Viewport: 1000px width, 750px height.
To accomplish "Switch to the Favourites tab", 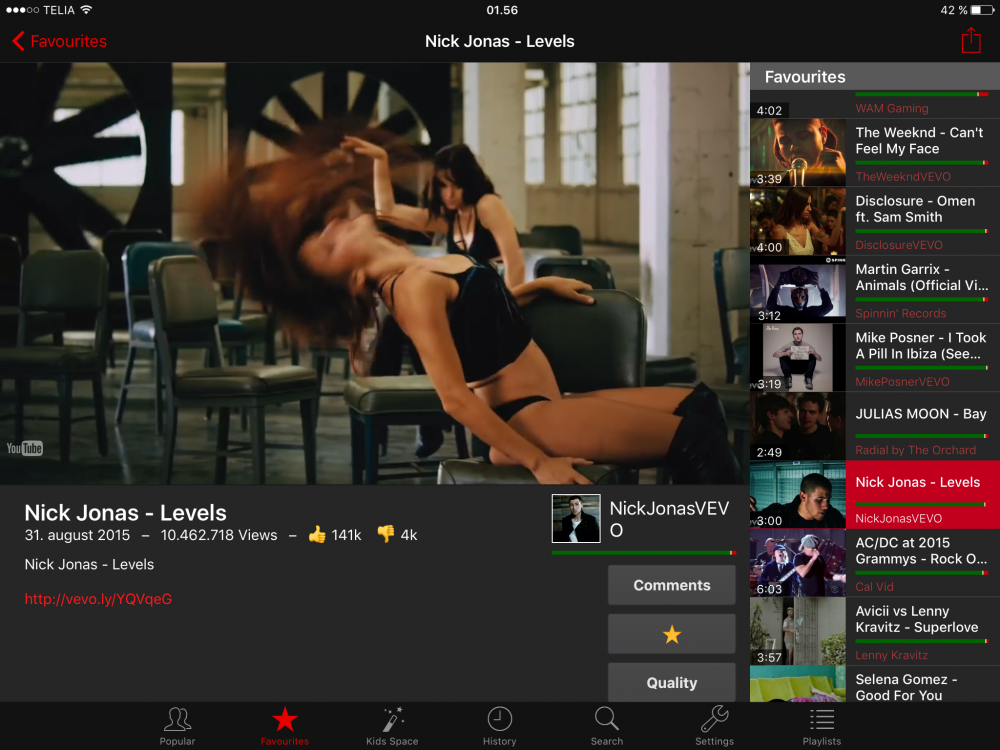I will (284, 726).
